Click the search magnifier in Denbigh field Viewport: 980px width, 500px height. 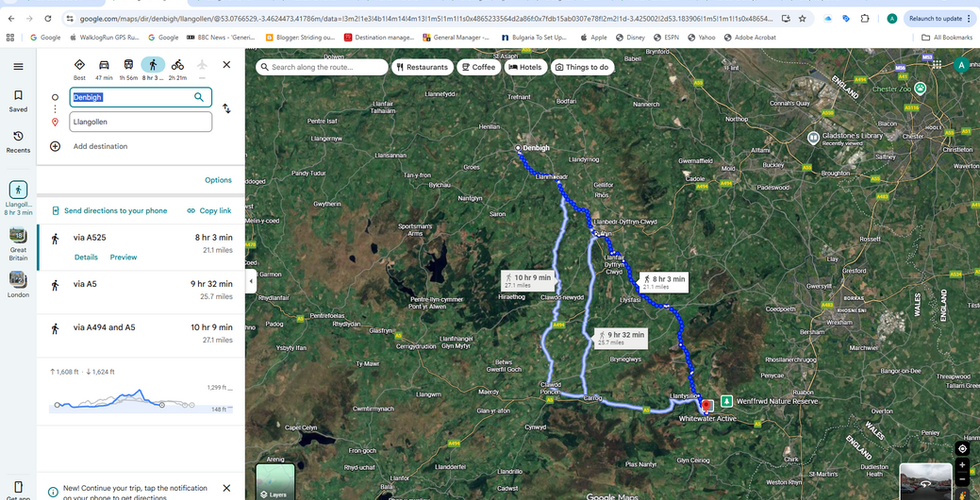[x=199, y=97]
